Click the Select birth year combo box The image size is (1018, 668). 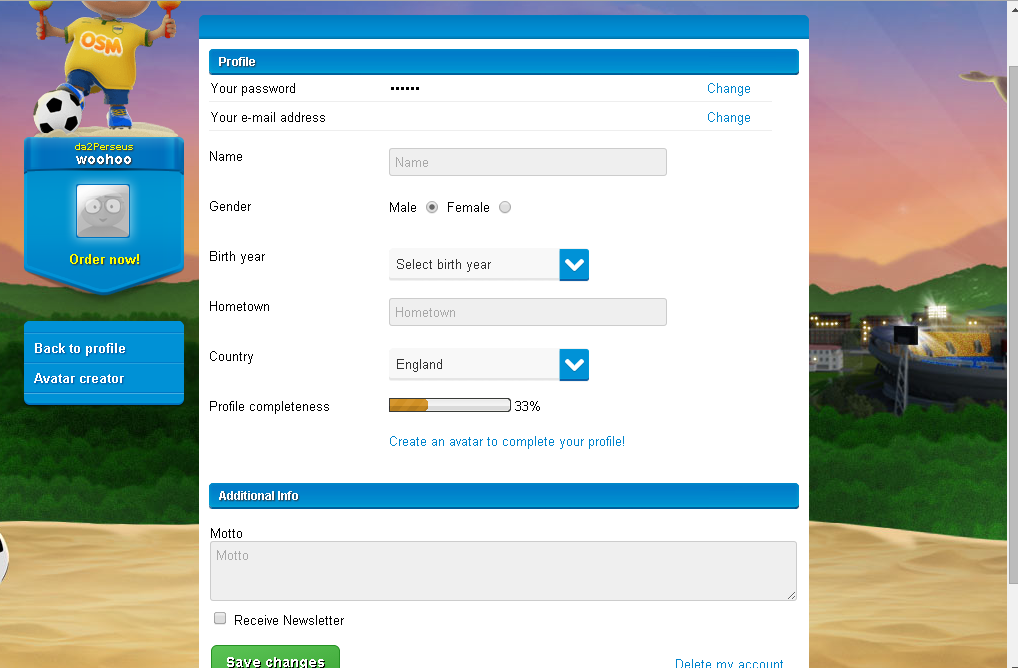[489, 265]
